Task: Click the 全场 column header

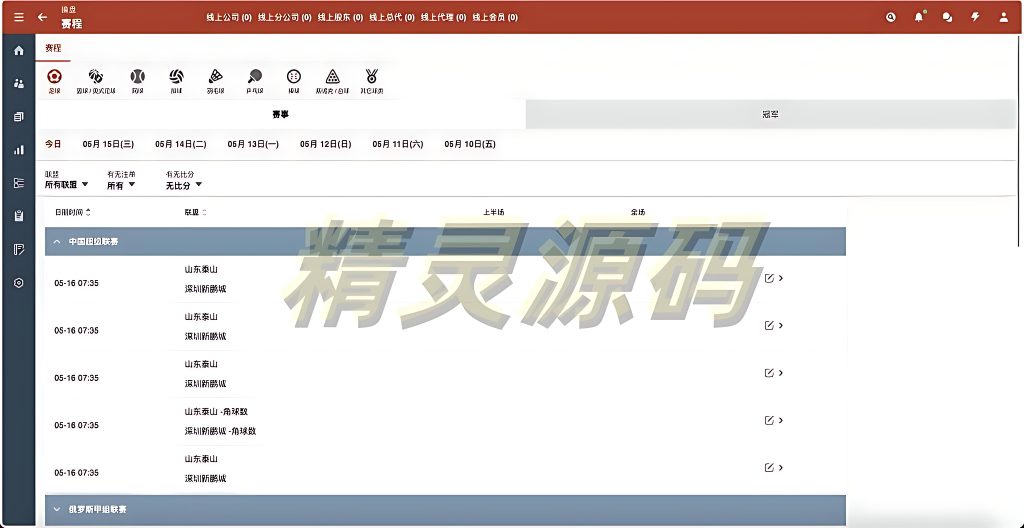Action: (x=637, y=212)
